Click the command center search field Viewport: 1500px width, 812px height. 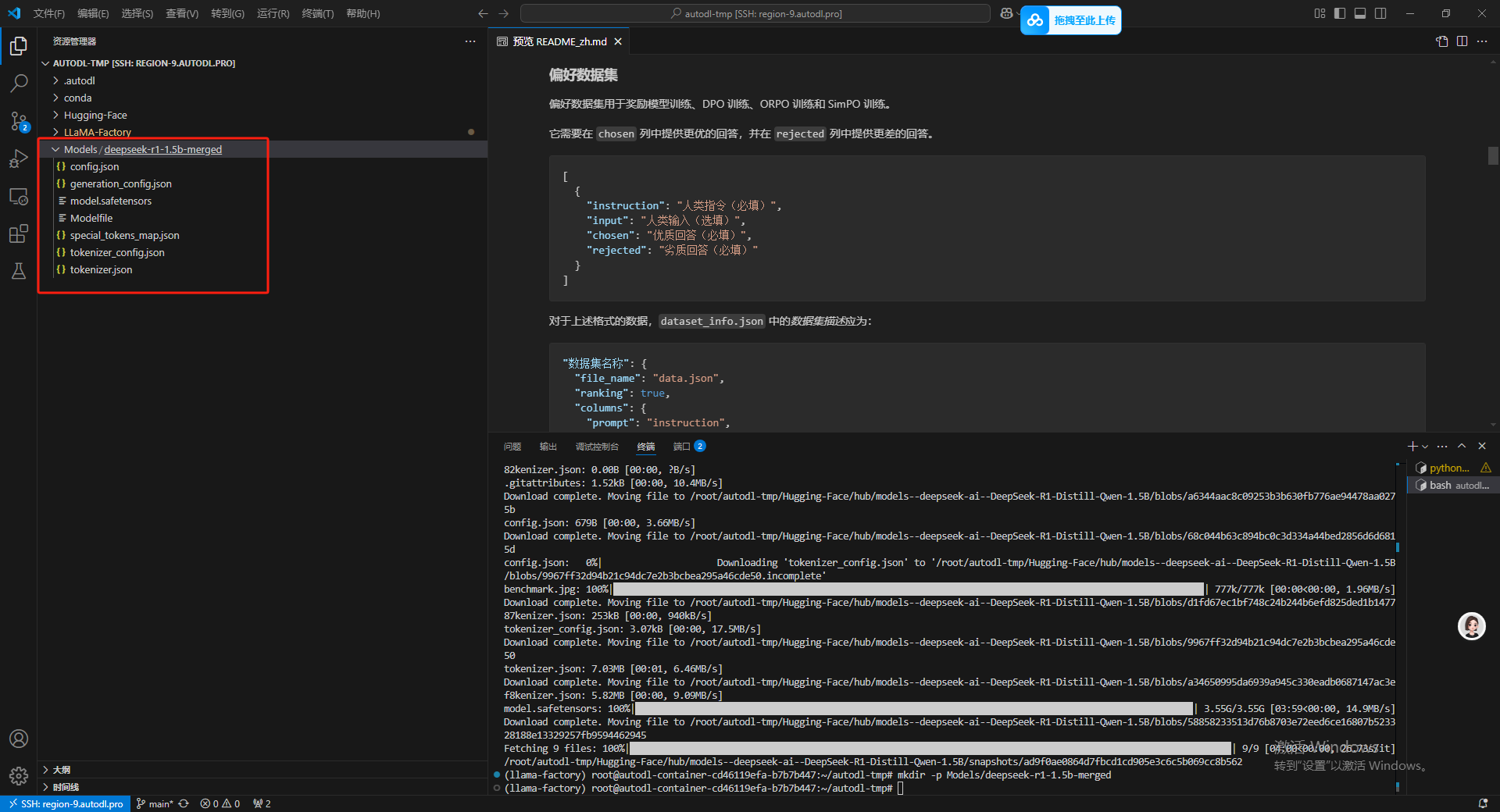coord(755,13)
